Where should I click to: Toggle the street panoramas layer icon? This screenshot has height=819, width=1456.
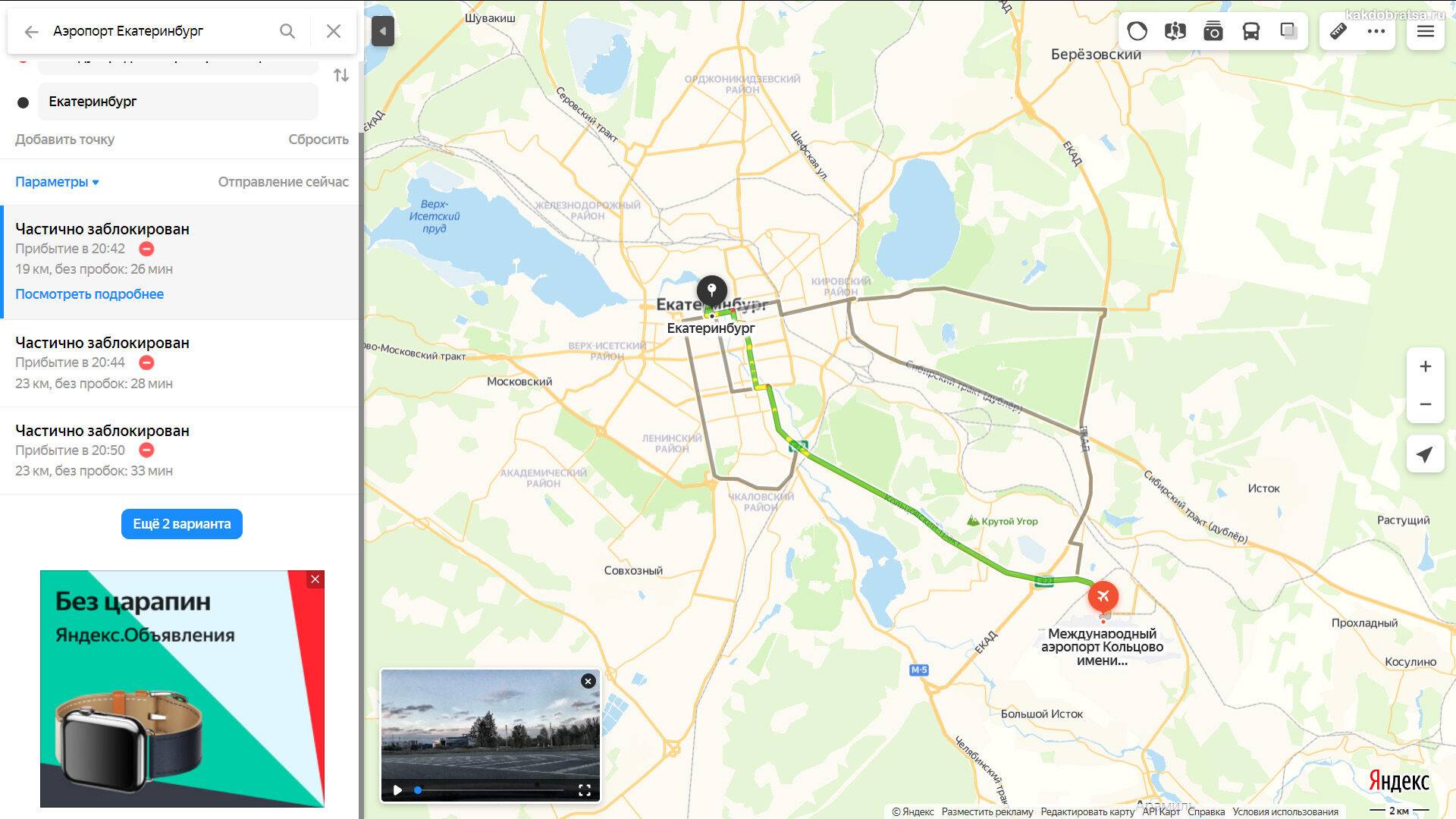[x=1175, y=31]
